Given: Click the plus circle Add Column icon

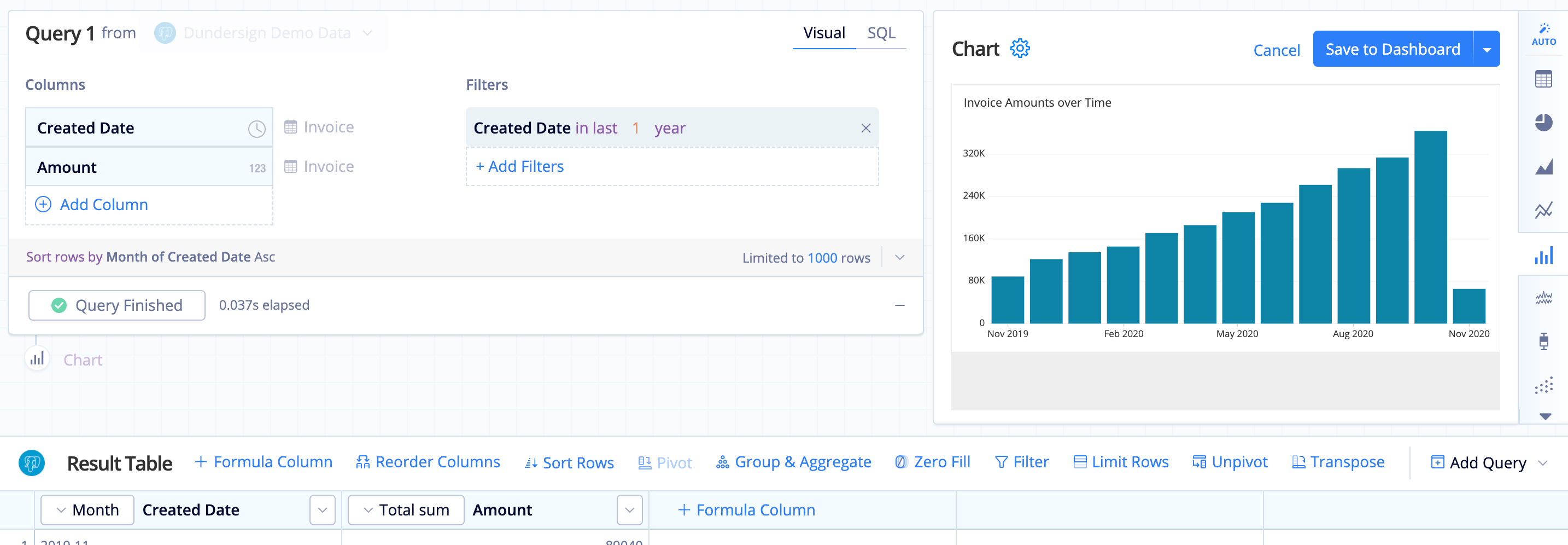Looking at the screenshot, I should (43, 204).
